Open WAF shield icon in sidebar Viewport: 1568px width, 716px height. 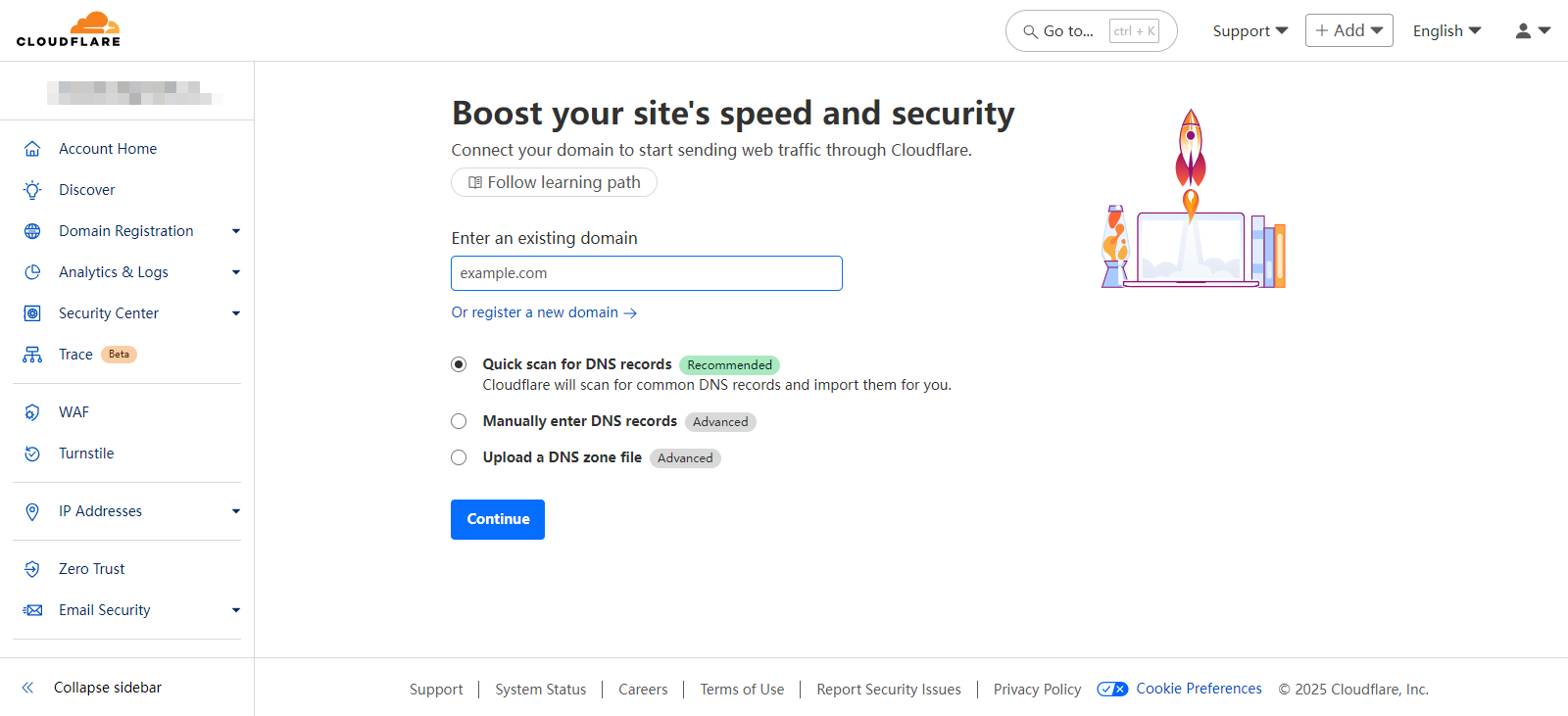(32, 412)
